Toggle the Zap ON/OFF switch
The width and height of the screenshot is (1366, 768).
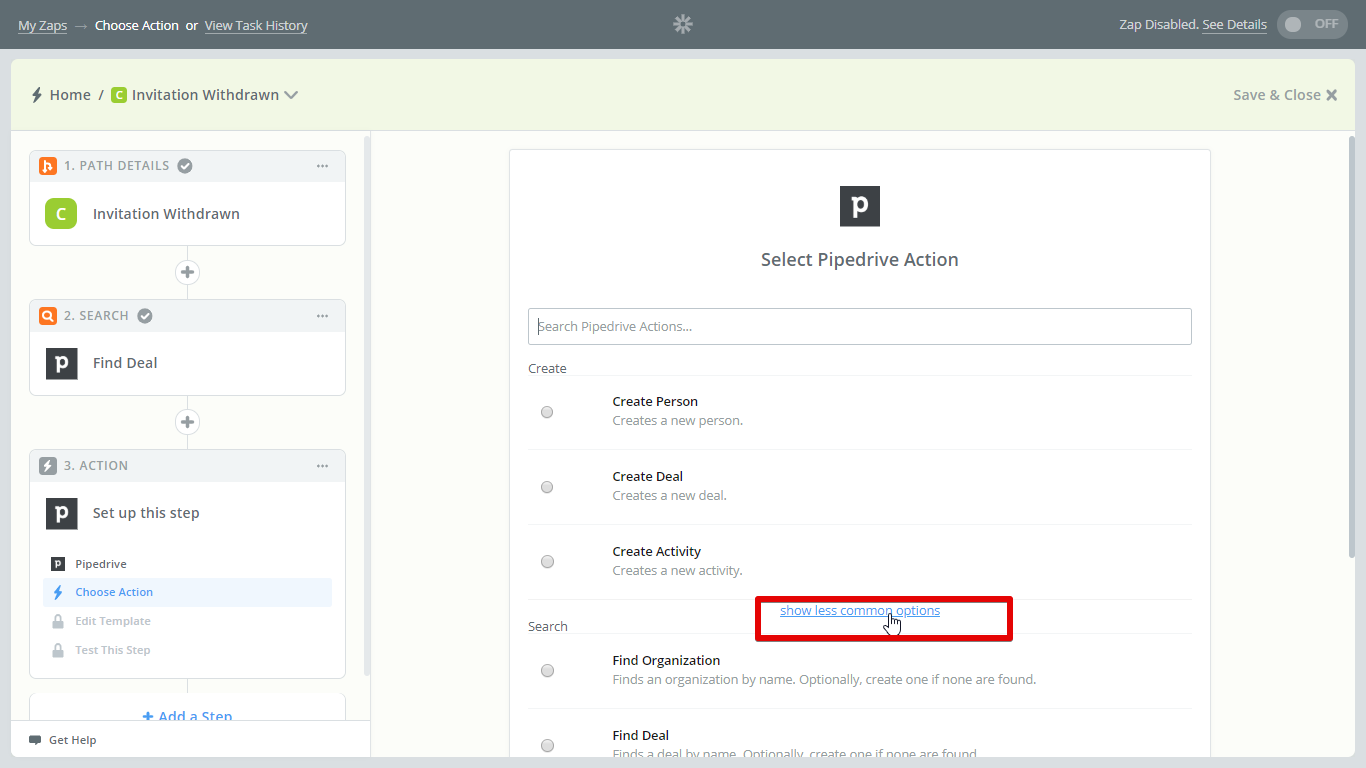1312,24
